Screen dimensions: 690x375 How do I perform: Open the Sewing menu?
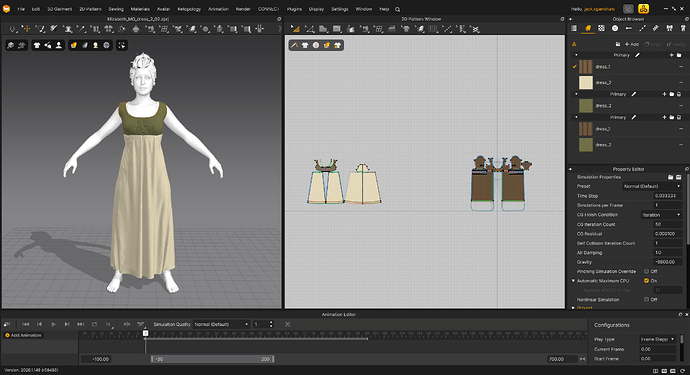(116, 9)
